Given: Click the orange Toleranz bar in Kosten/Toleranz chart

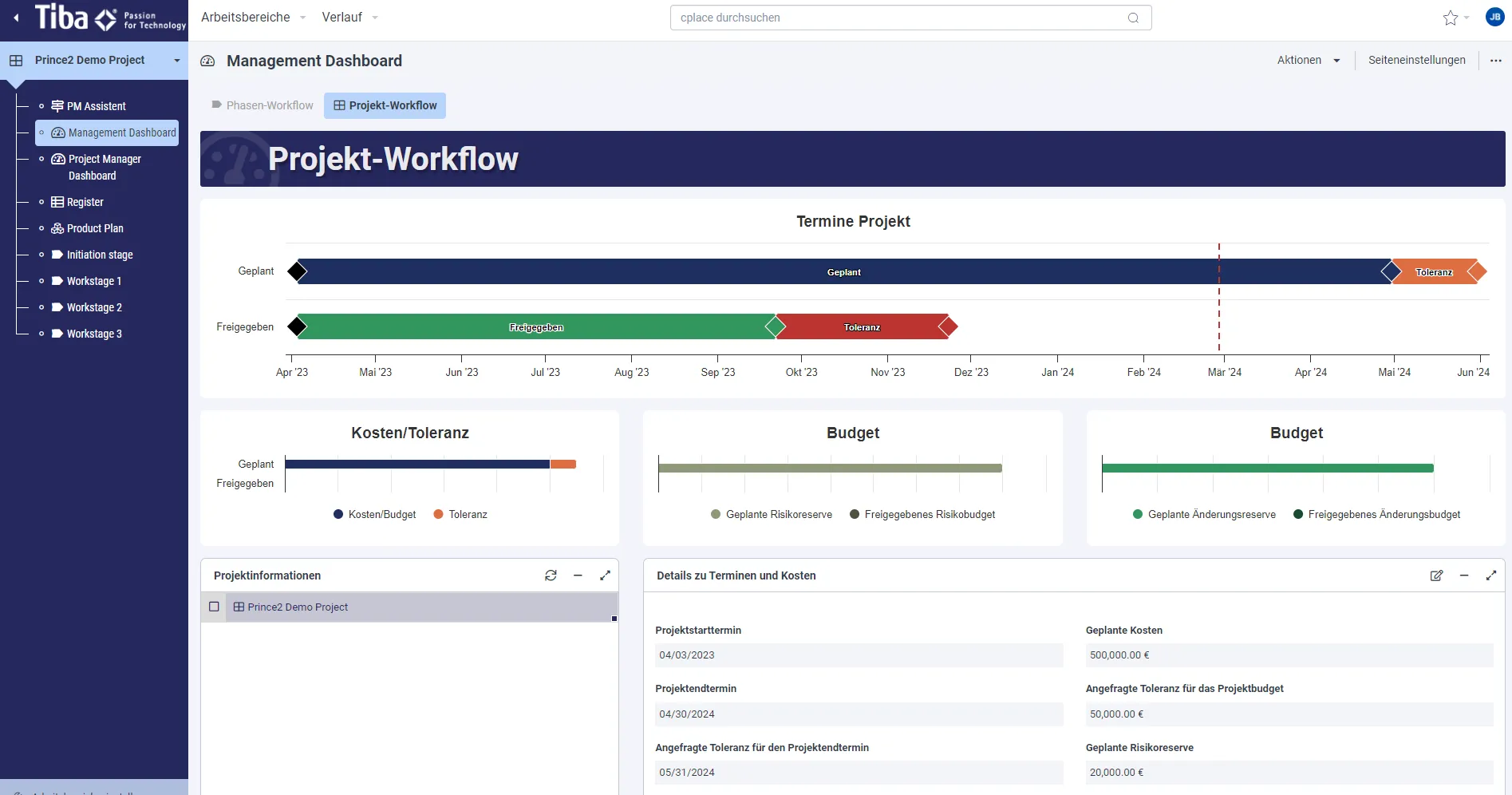Looking at the screenshot, I should tap(563, 464).
